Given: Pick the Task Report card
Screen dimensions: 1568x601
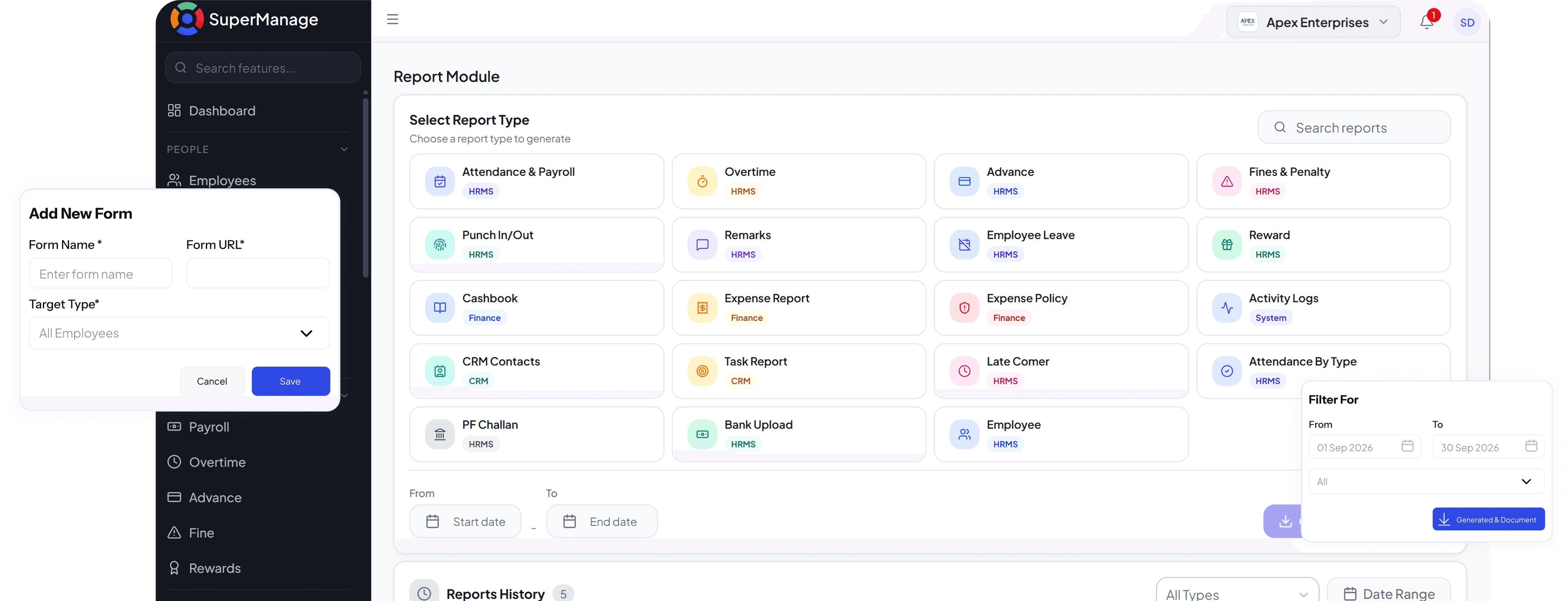Looking at the screenshot, I should click(799, 371).
